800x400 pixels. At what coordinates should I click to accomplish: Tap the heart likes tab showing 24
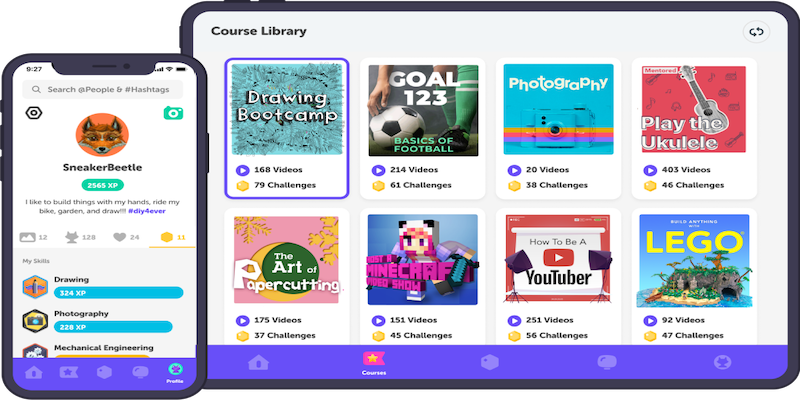(x=126, y=237)
